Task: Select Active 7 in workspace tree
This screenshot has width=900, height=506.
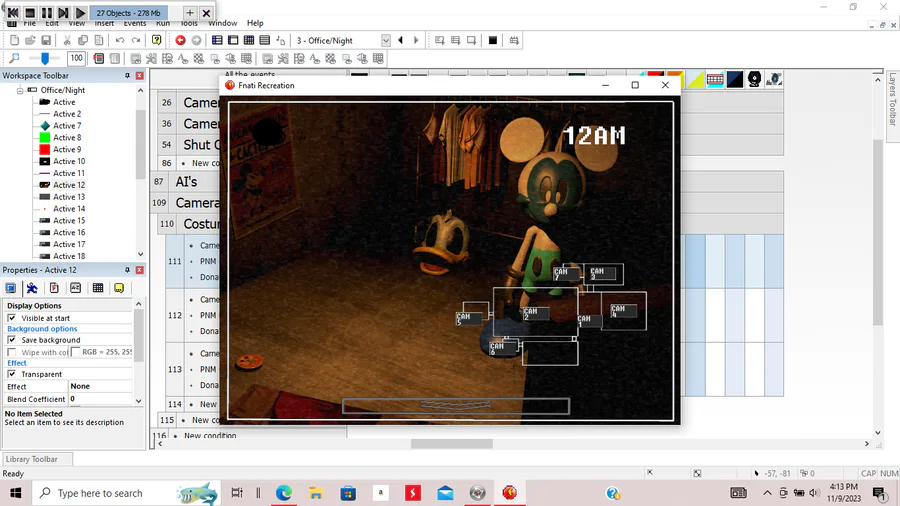Action: (67, 126)
